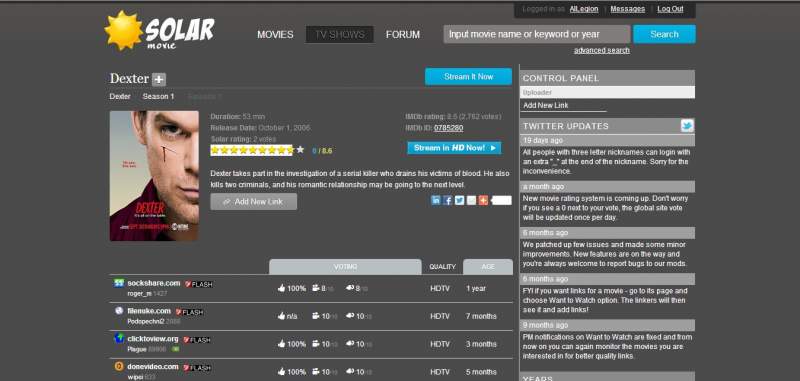
Task: Focus the movie name search field
Action: pyautogui.click(x=537, y=34)
